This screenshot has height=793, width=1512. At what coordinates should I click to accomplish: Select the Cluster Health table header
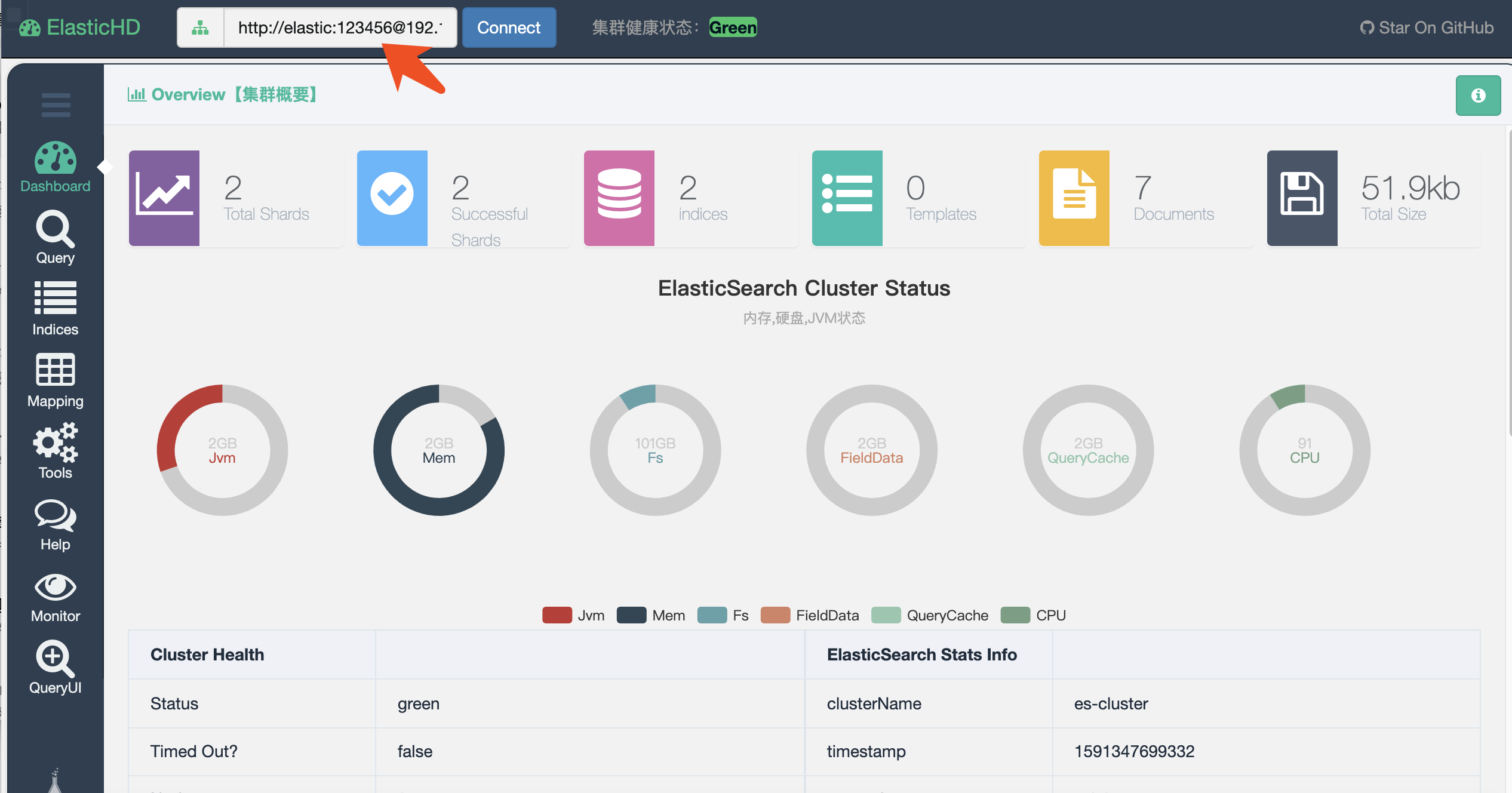click(207, 654)
